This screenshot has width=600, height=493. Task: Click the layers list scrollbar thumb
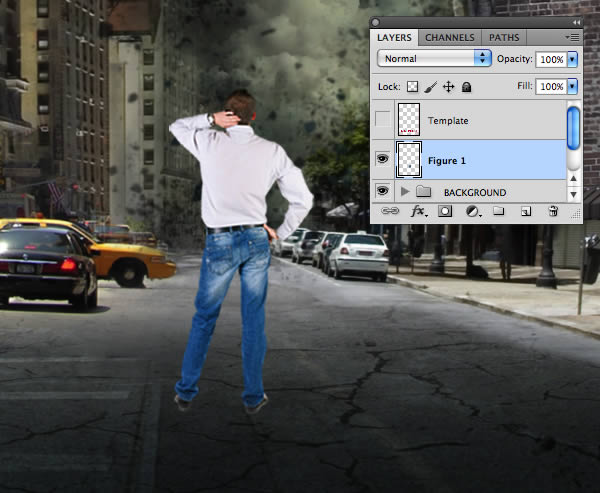pyautogui.click(x=573, y=129)
